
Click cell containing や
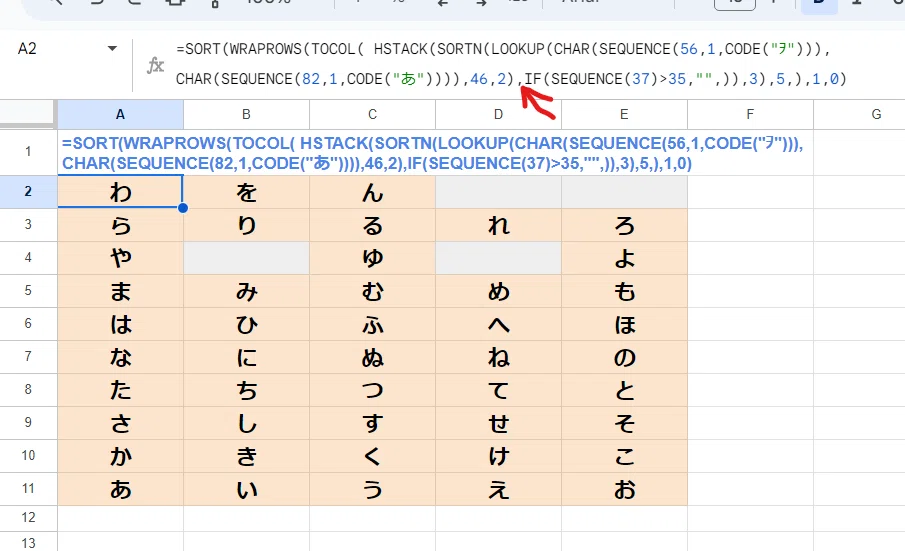(x=120, y=257)
